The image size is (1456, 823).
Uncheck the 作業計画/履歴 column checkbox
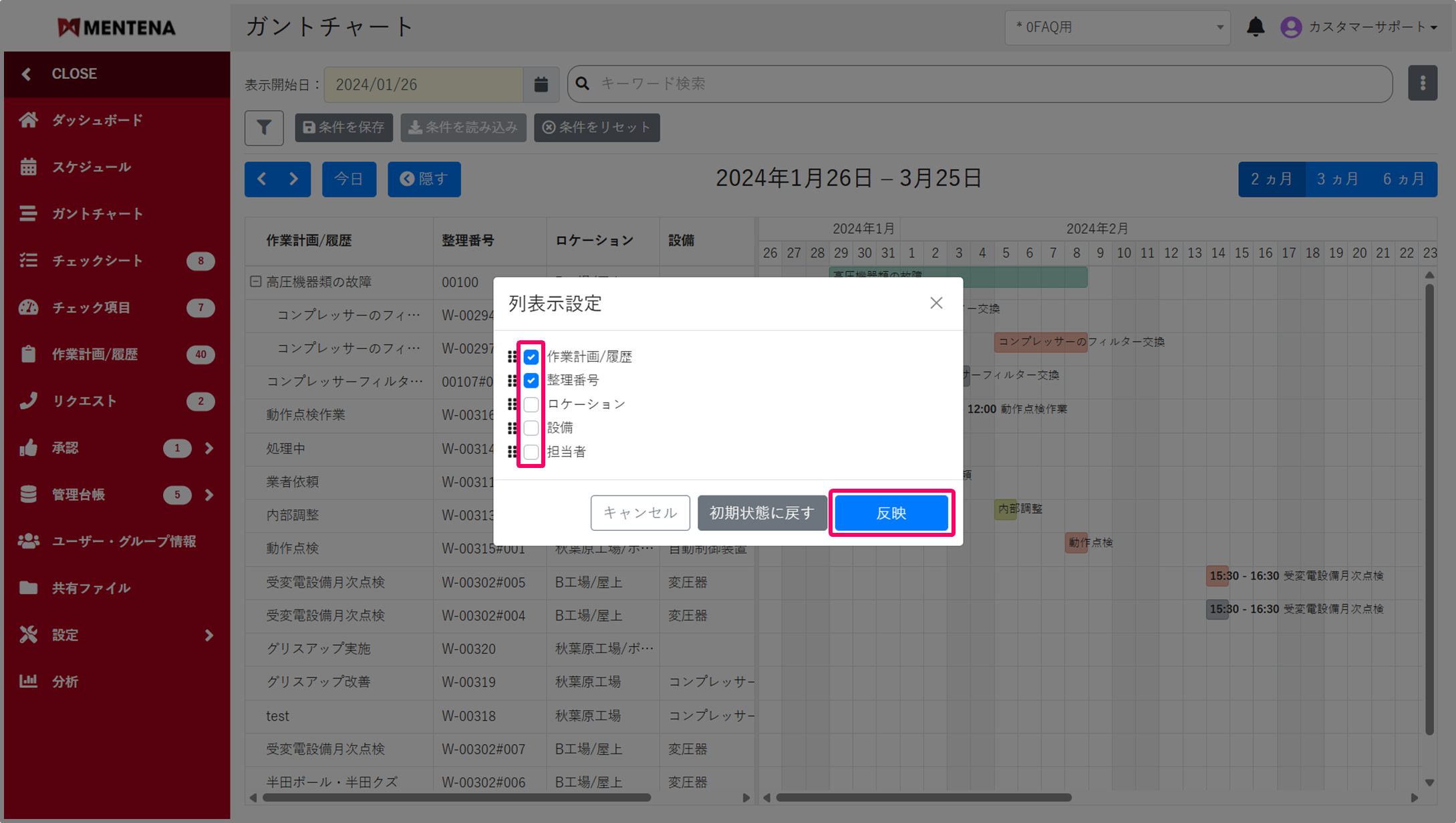tap(531, 357)
